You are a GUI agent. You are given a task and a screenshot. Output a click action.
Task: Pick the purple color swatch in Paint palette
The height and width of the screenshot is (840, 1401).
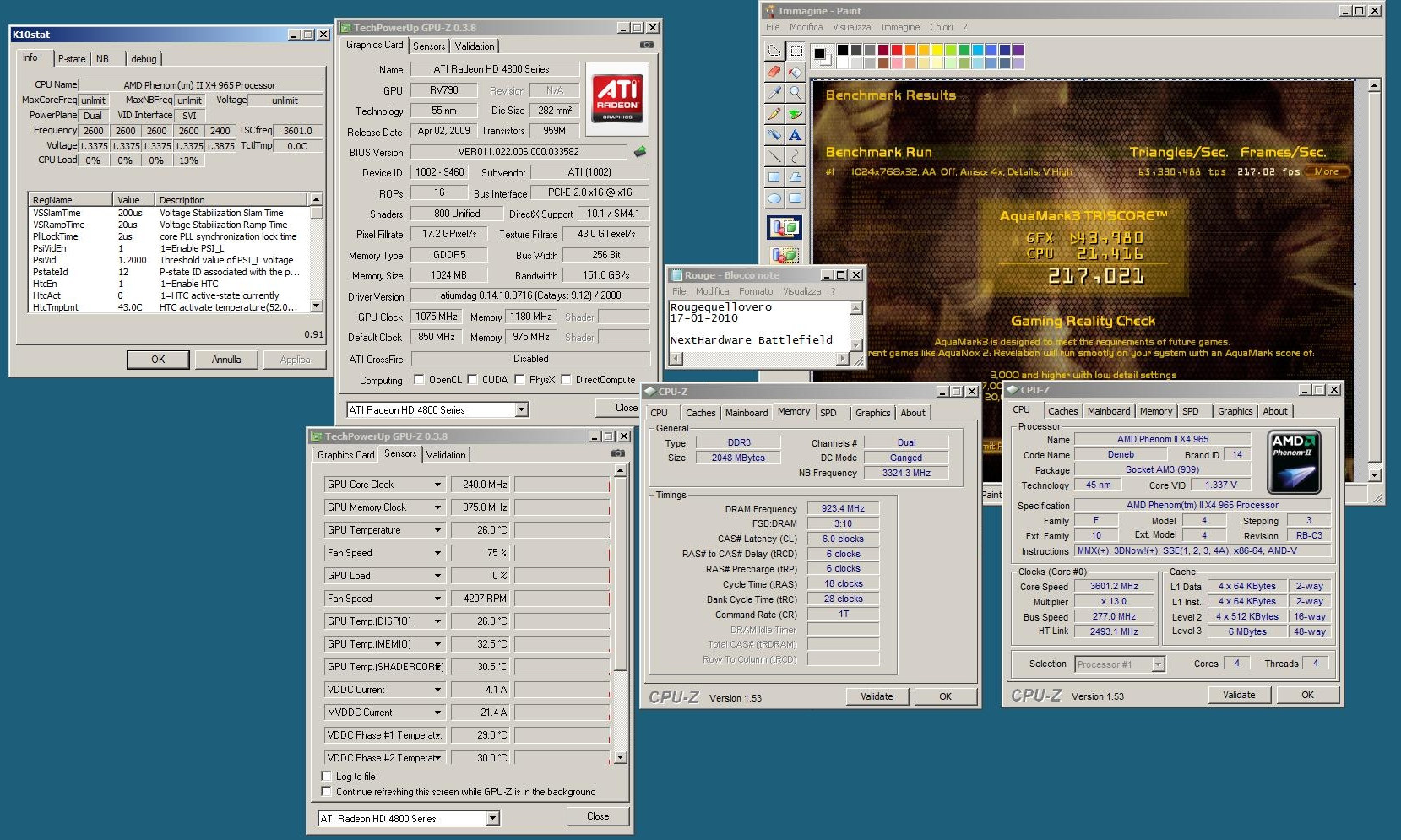[1018, 50]
